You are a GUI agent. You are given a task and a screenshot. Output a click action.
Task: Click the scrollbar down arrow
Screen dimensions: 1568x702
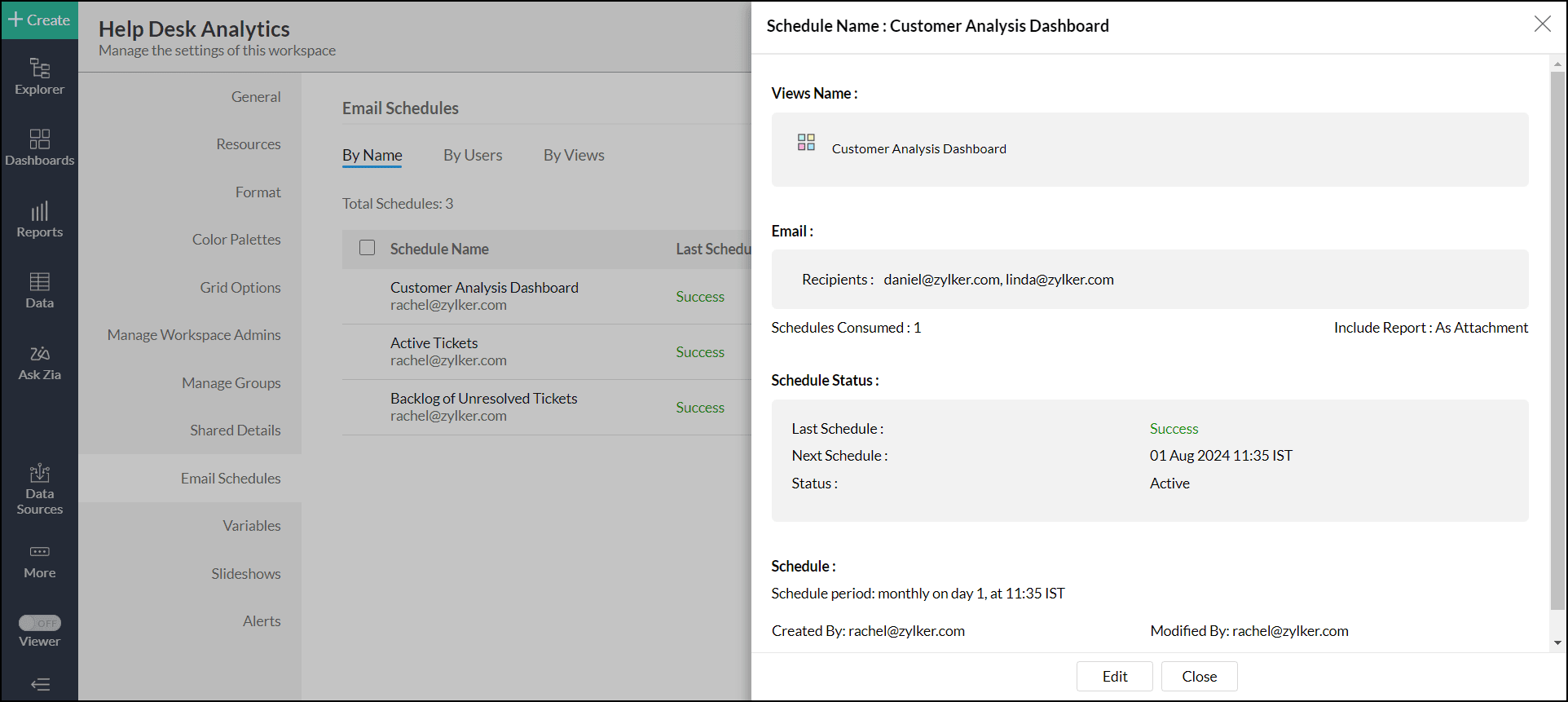(1557, 643)
